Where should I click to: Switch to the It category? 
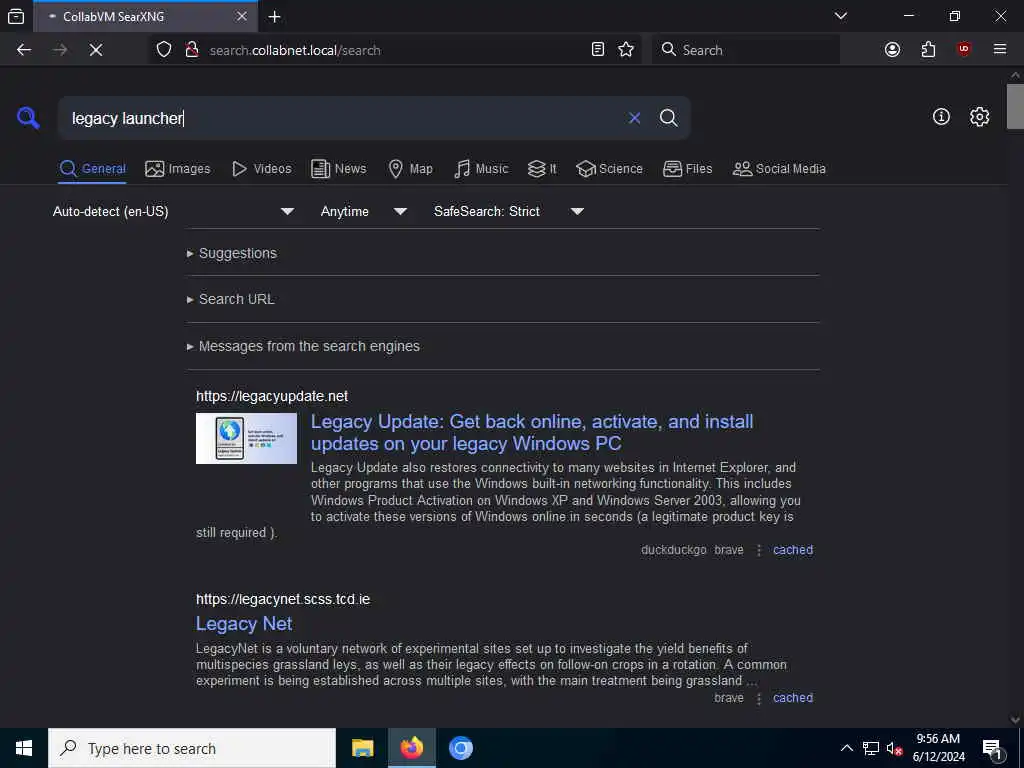[542, 169]
